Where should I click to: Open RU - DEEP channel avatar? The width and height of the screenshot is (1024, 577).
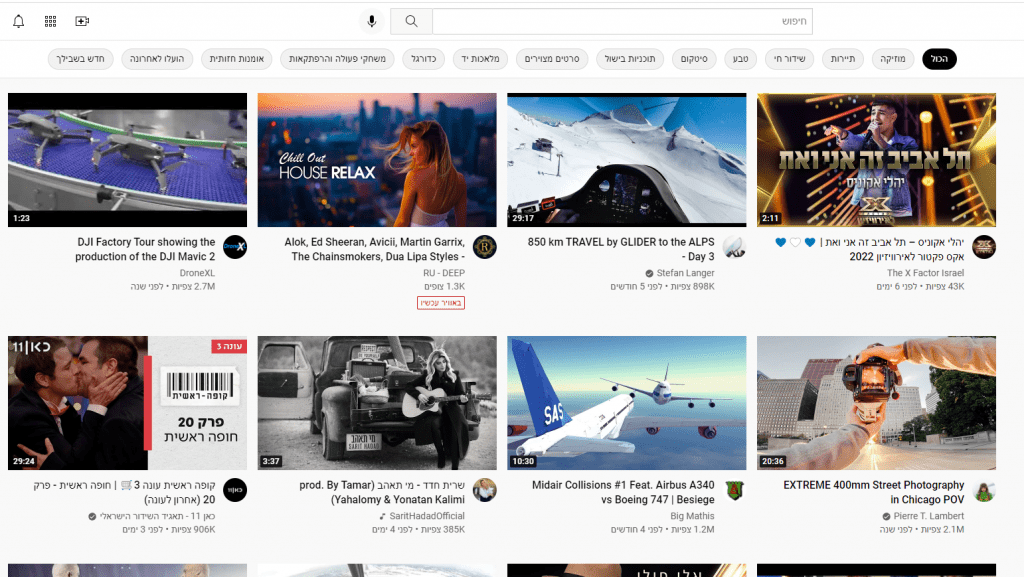click(x=484, y=247)
